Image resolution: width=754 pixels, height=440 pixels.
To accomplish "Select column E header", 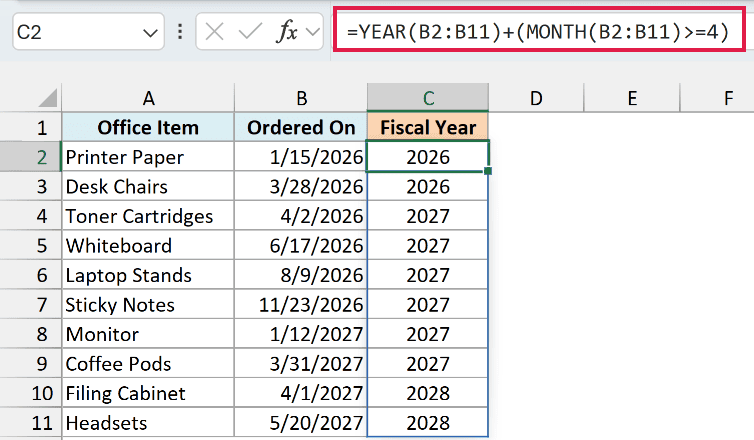I will [632, 98].
